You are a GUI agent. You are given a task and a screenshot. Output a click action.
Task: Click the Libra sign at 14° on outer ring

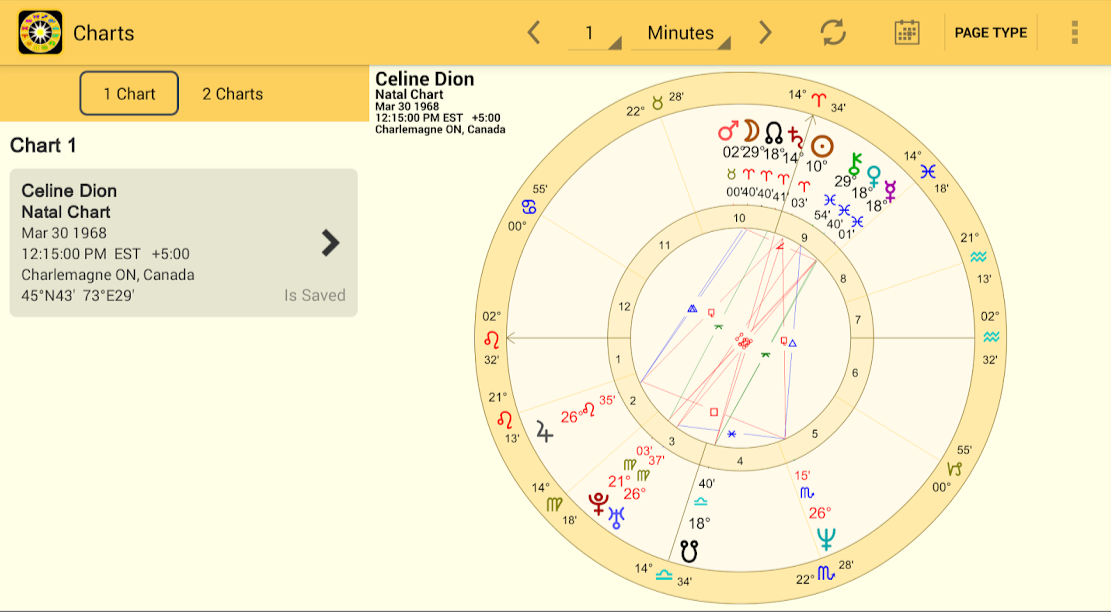[x=664, y=574]
